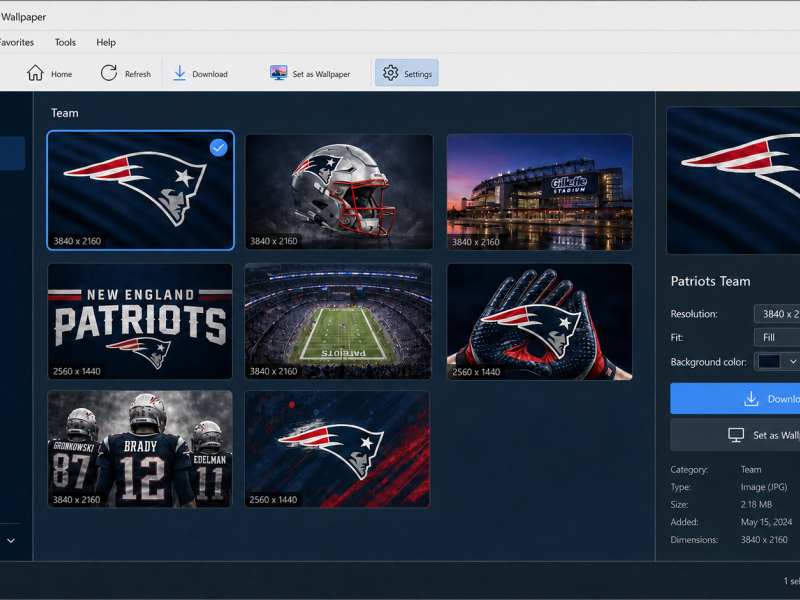Open the Fit dropdown showing Fill
800x600 pixels.
777,337
